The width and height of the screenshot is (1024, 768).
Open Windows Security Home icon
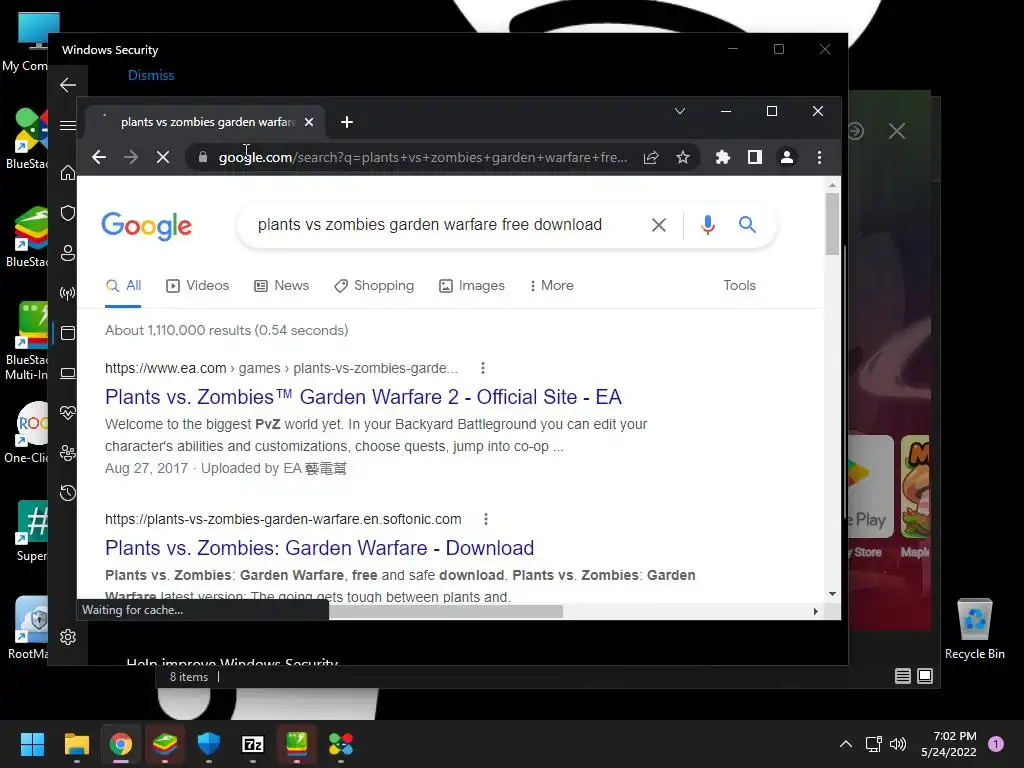click(68, 173)
